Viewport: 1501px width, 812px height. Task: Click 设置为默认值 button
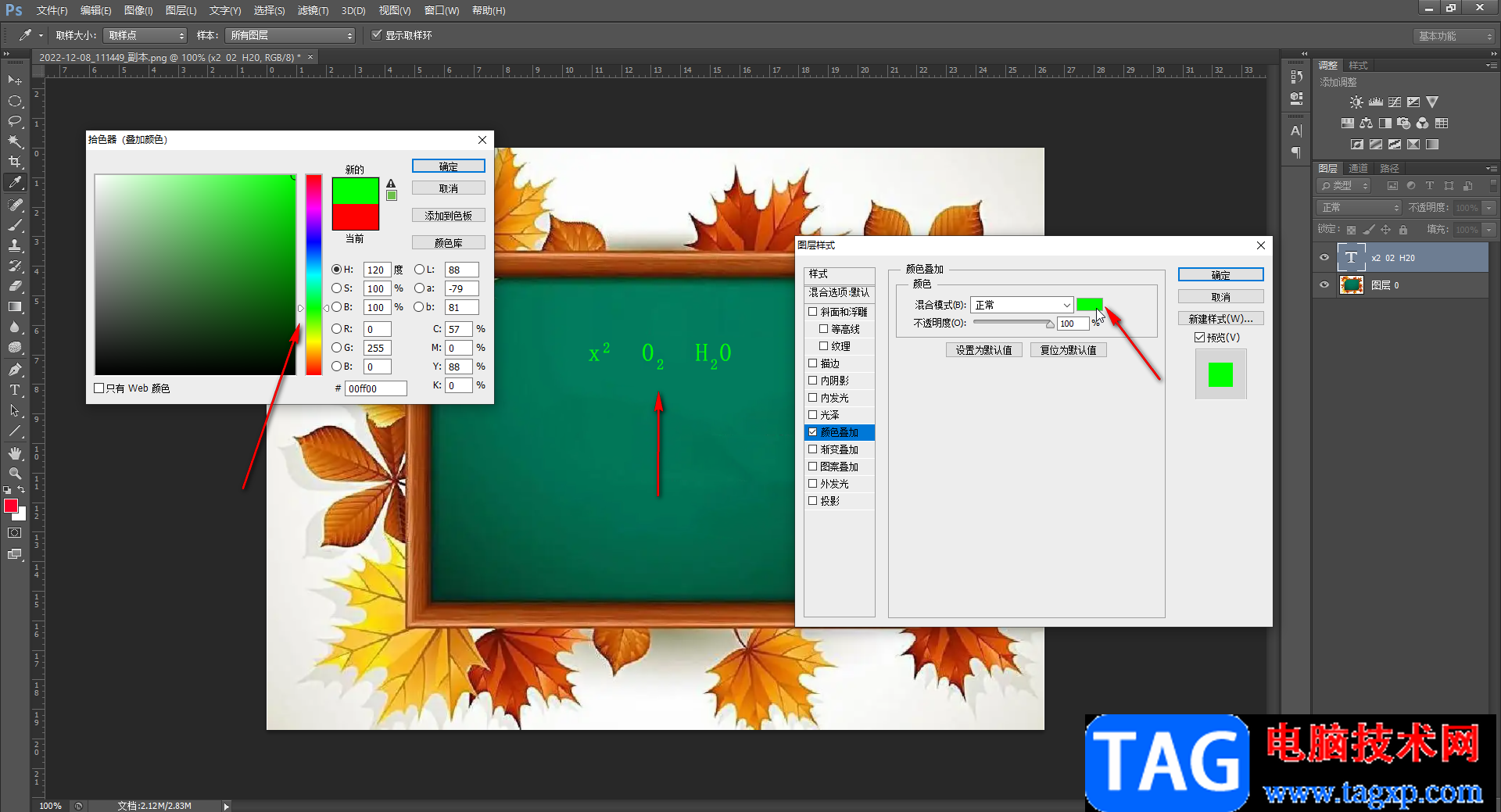tap(983, 350)
